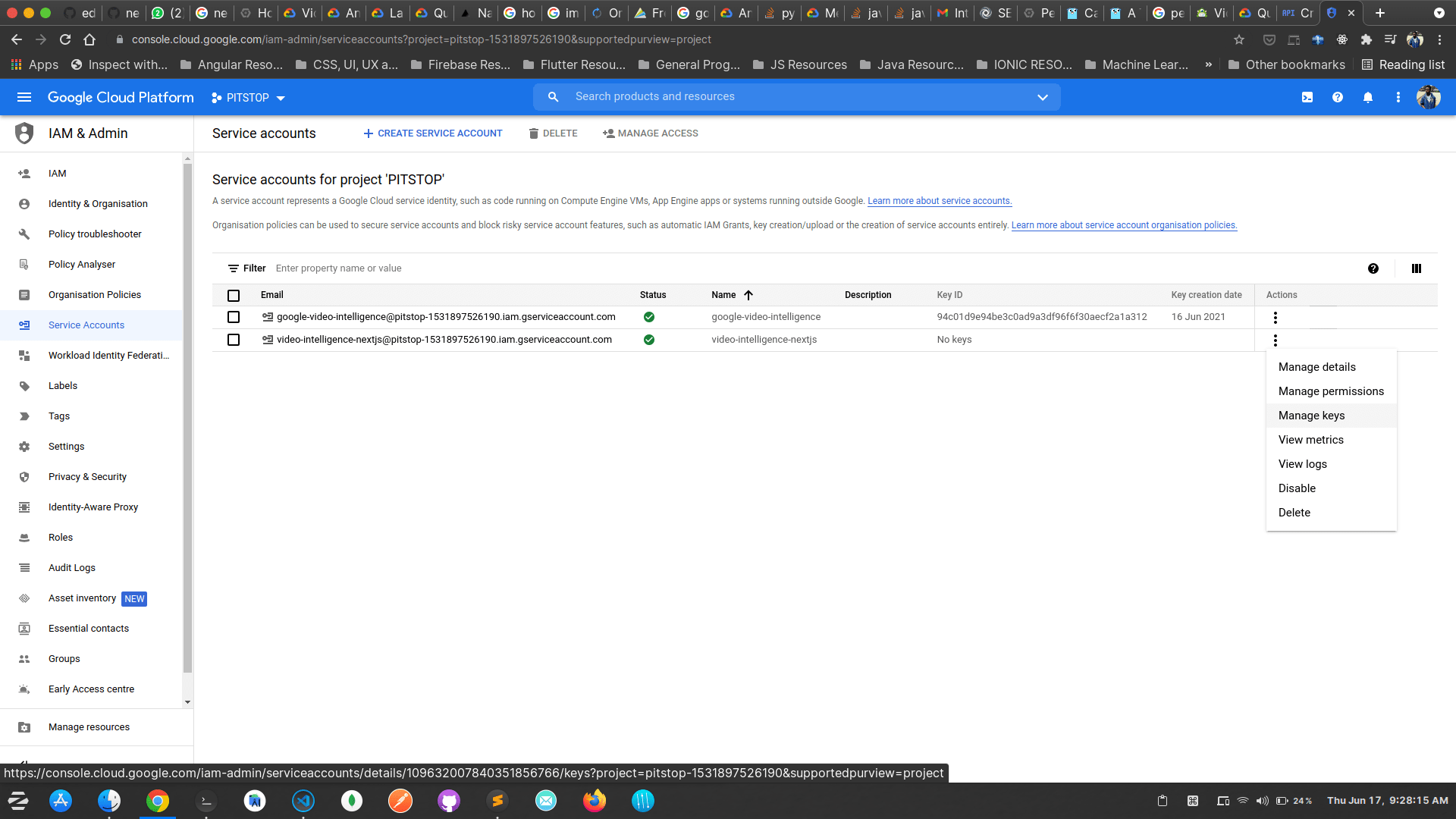Viewport: 1456px width, 819px height.
Task: Click the notifications bell icon
Action: click(1368, 97)
